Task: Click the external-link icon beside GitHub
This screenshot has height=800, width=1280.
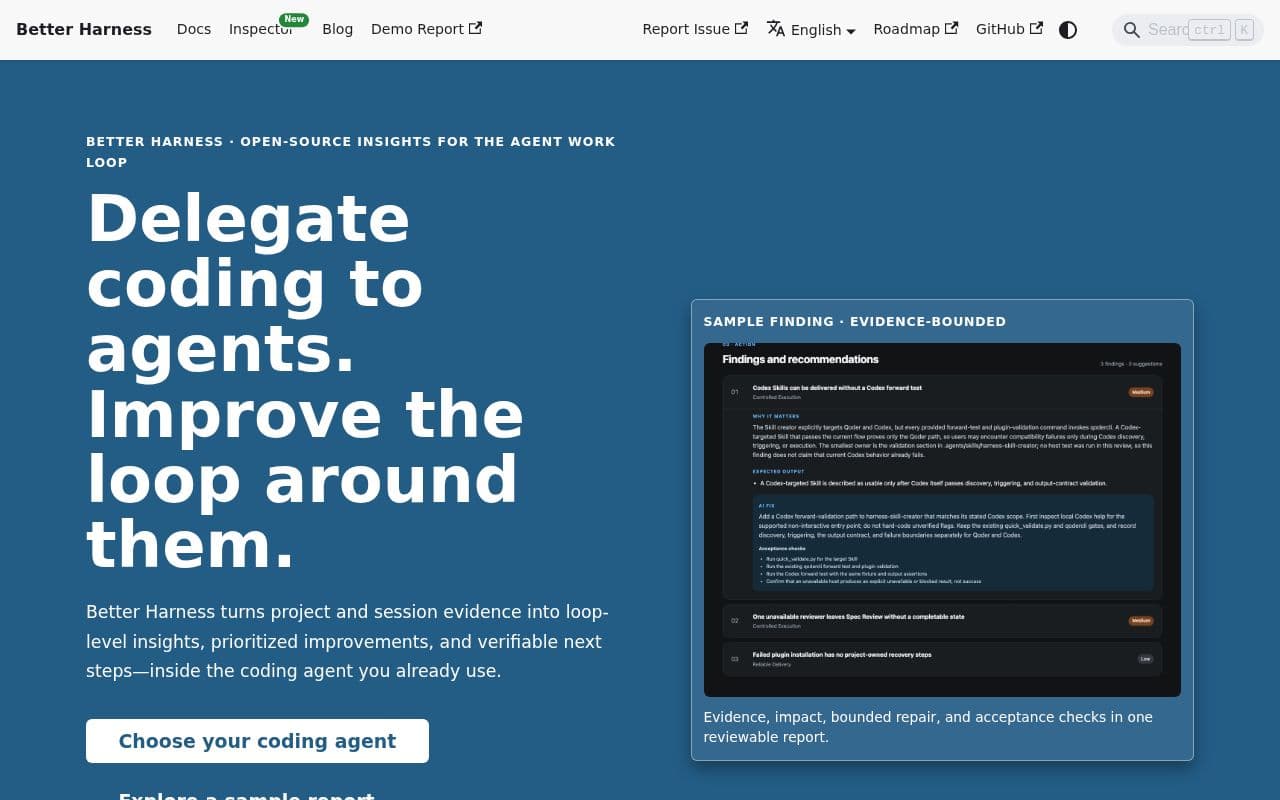Action: [x=1036, y=28]
